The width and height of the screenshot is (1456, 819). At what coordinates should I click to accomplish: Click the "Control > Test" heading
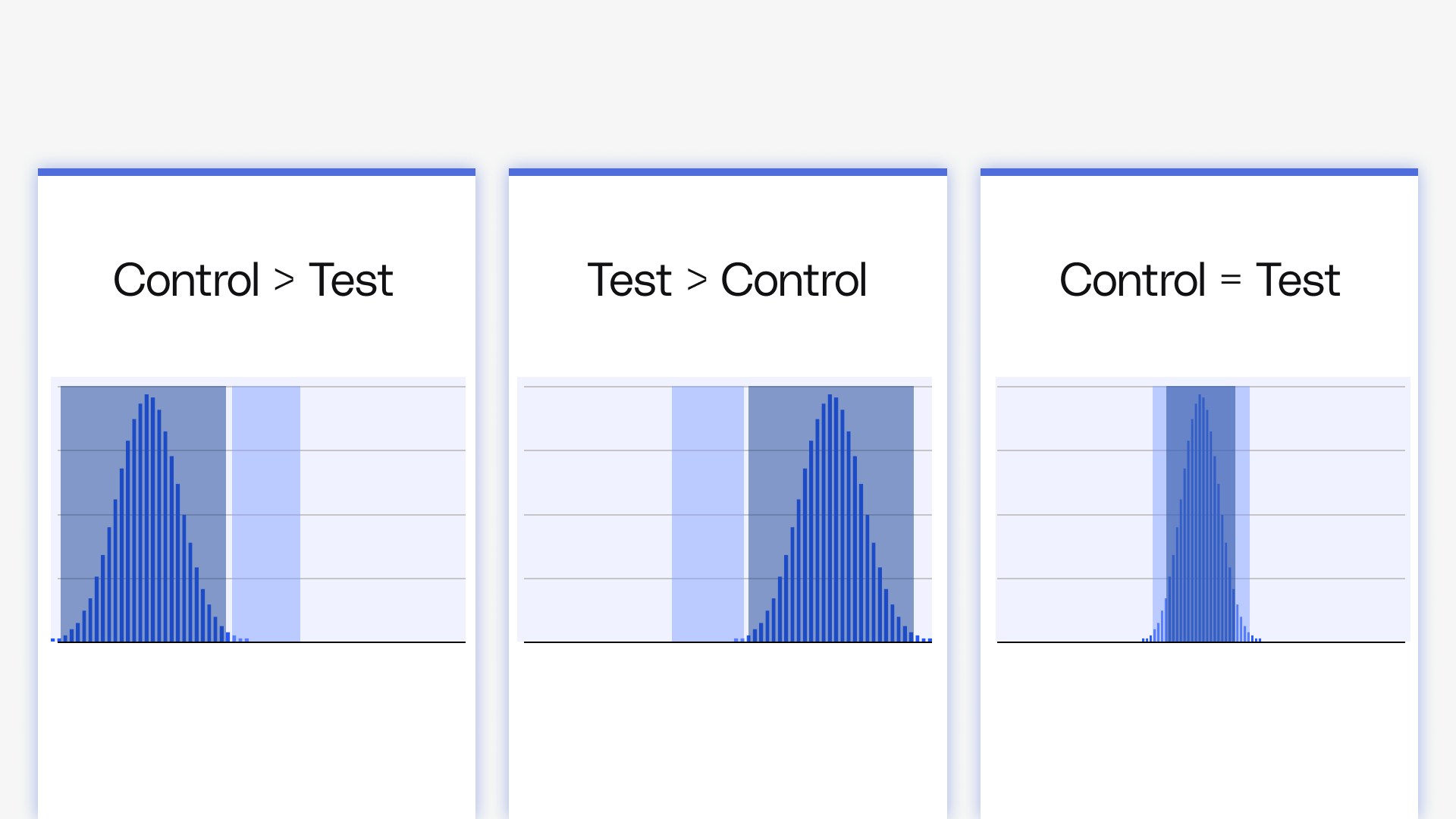point(253,280)
